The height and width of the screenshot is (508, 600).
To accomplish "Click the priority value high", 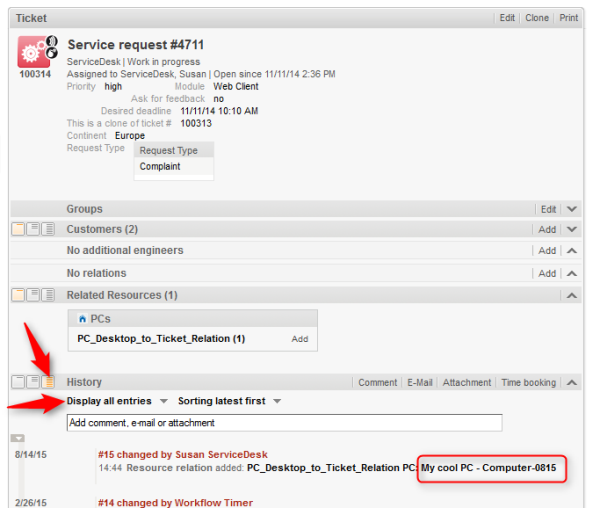I will coord(113,86).
